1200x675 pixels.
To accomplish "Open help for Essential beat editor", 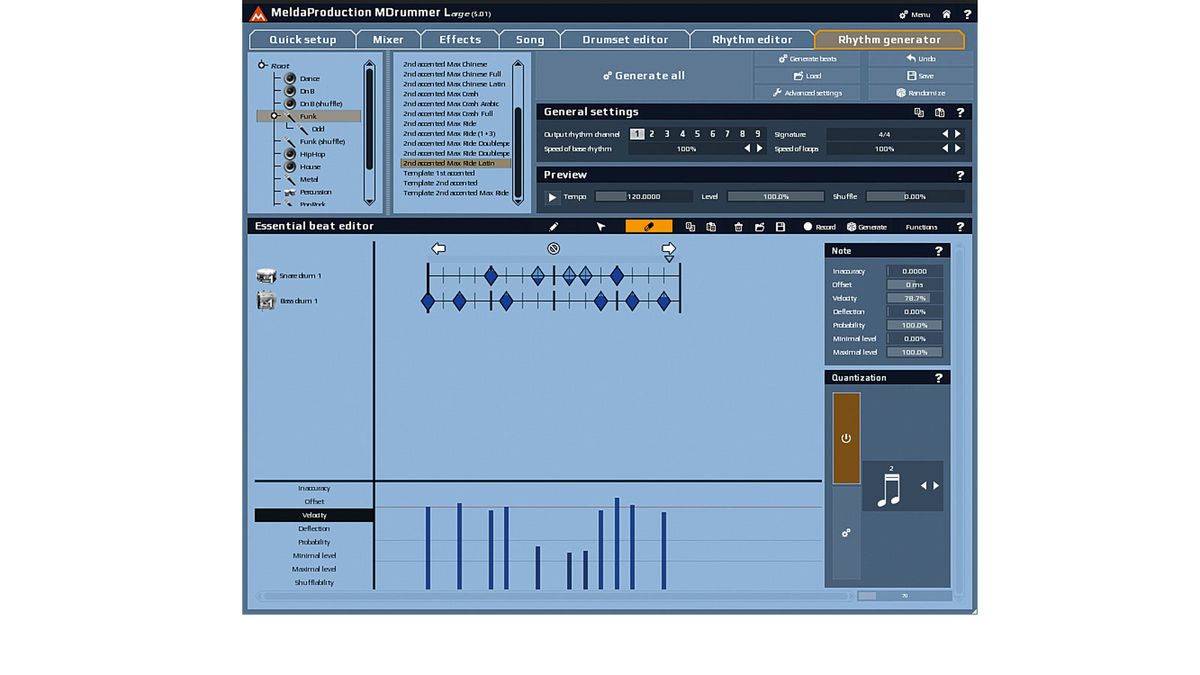I will [x=960, y=227].
